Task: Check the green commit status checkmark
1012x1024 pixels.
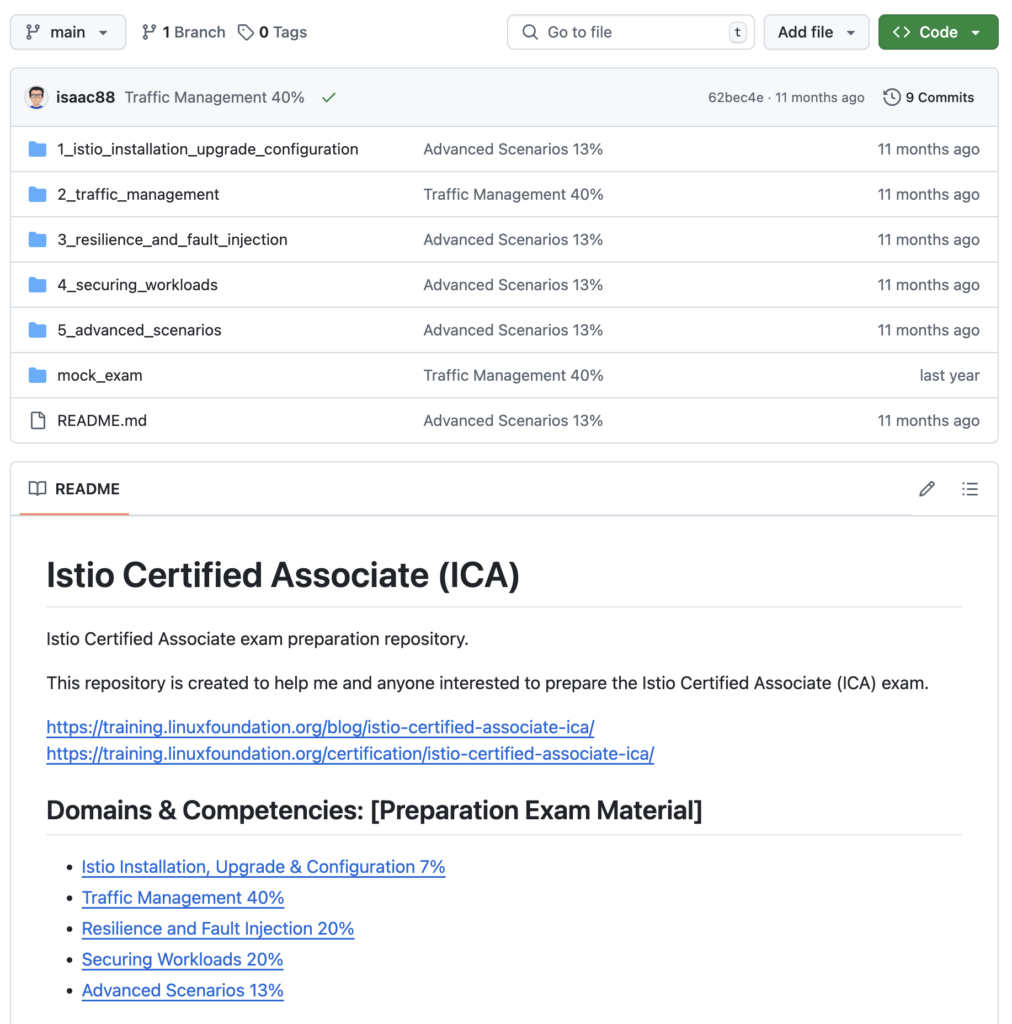Action: point(328,97)
